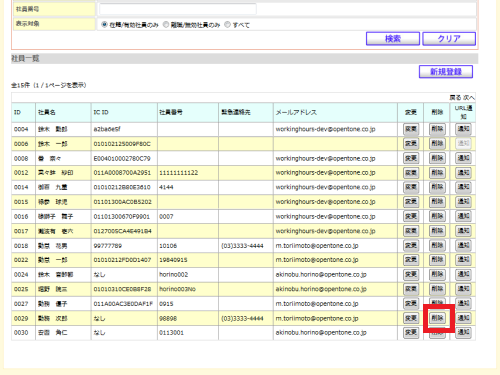Click the 検索 search button

[x=393, y=39]
